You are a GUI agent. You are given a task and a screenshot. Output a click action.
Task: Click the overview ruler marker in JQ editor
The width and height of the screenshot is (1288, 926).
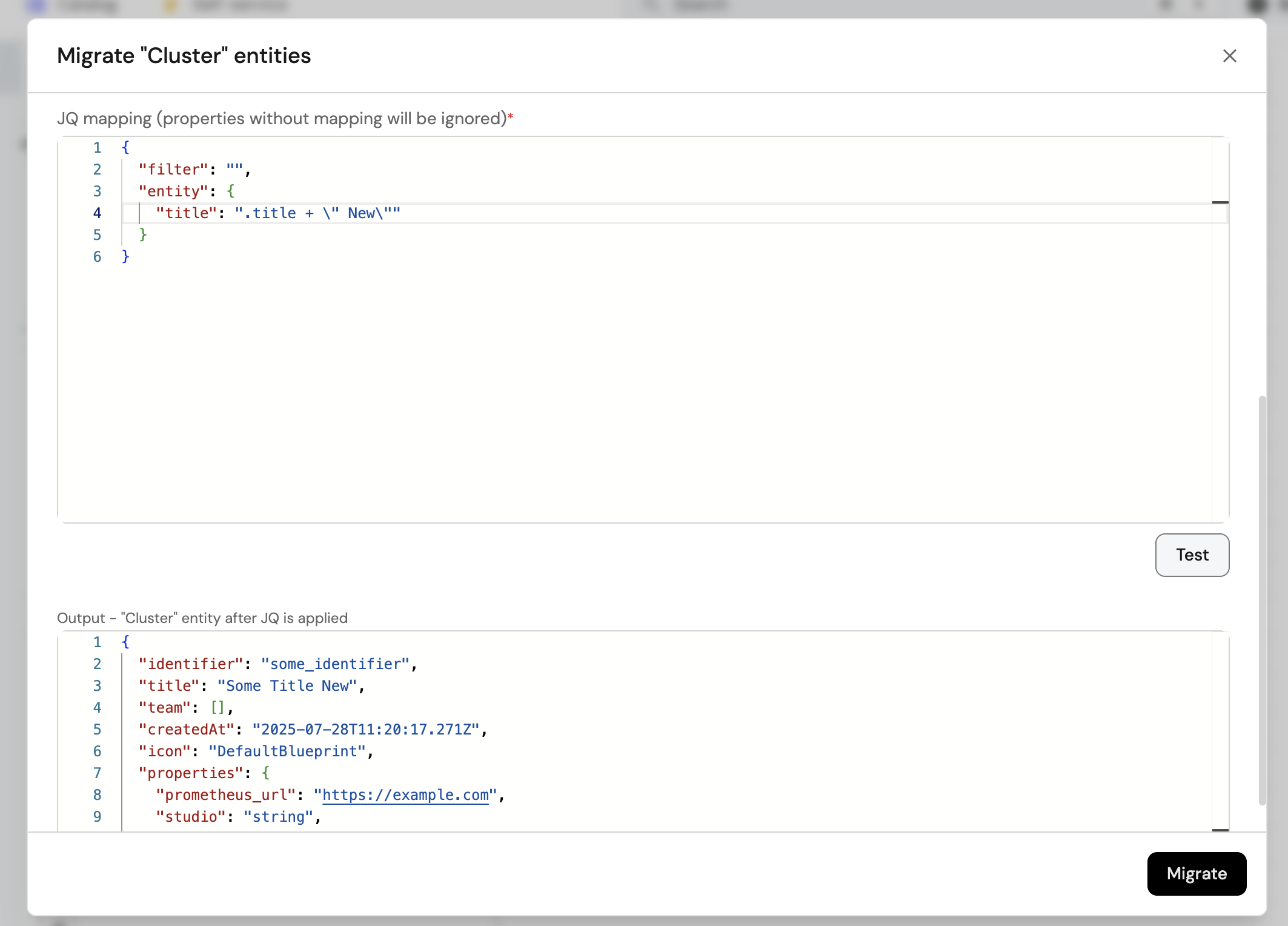pos(1220,202)
